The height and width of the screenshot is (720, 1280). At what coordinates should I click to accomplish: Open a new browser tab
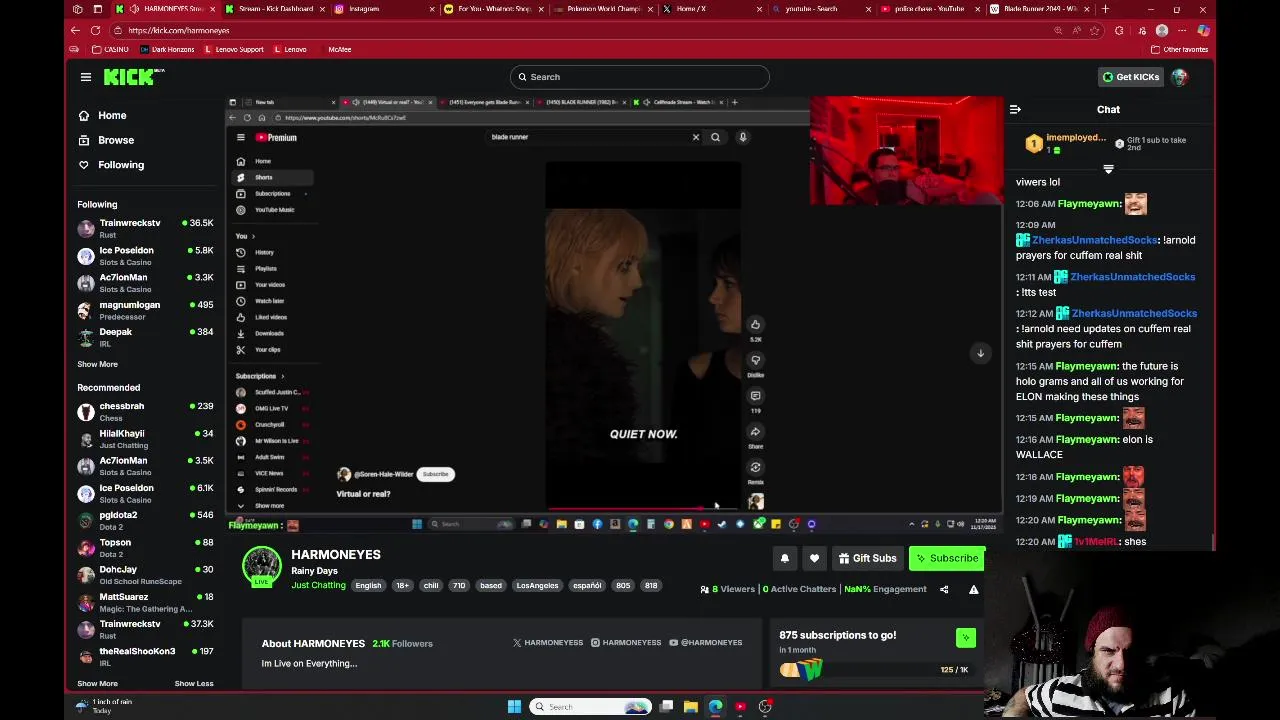1105,9
